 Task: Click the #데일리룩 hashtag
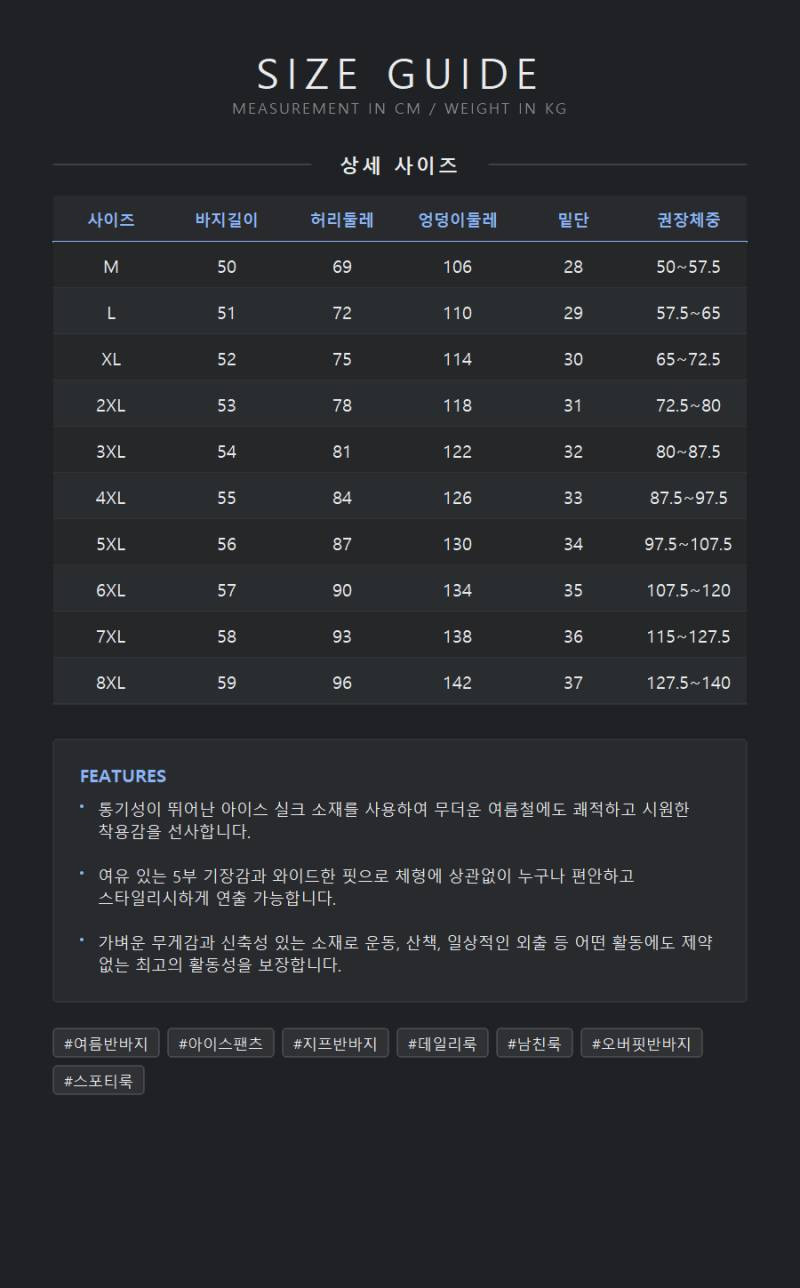(x=442, y=1043)
